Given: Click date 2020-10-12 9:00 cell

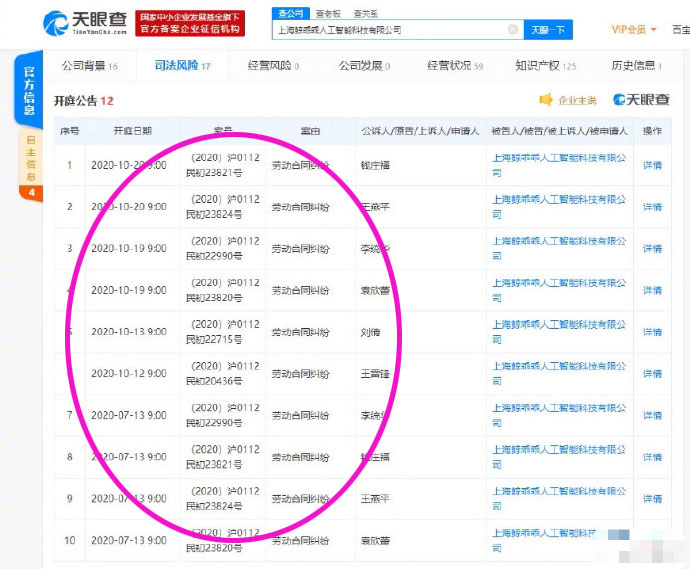Looking at the screenshot, I should coord(129,374).
